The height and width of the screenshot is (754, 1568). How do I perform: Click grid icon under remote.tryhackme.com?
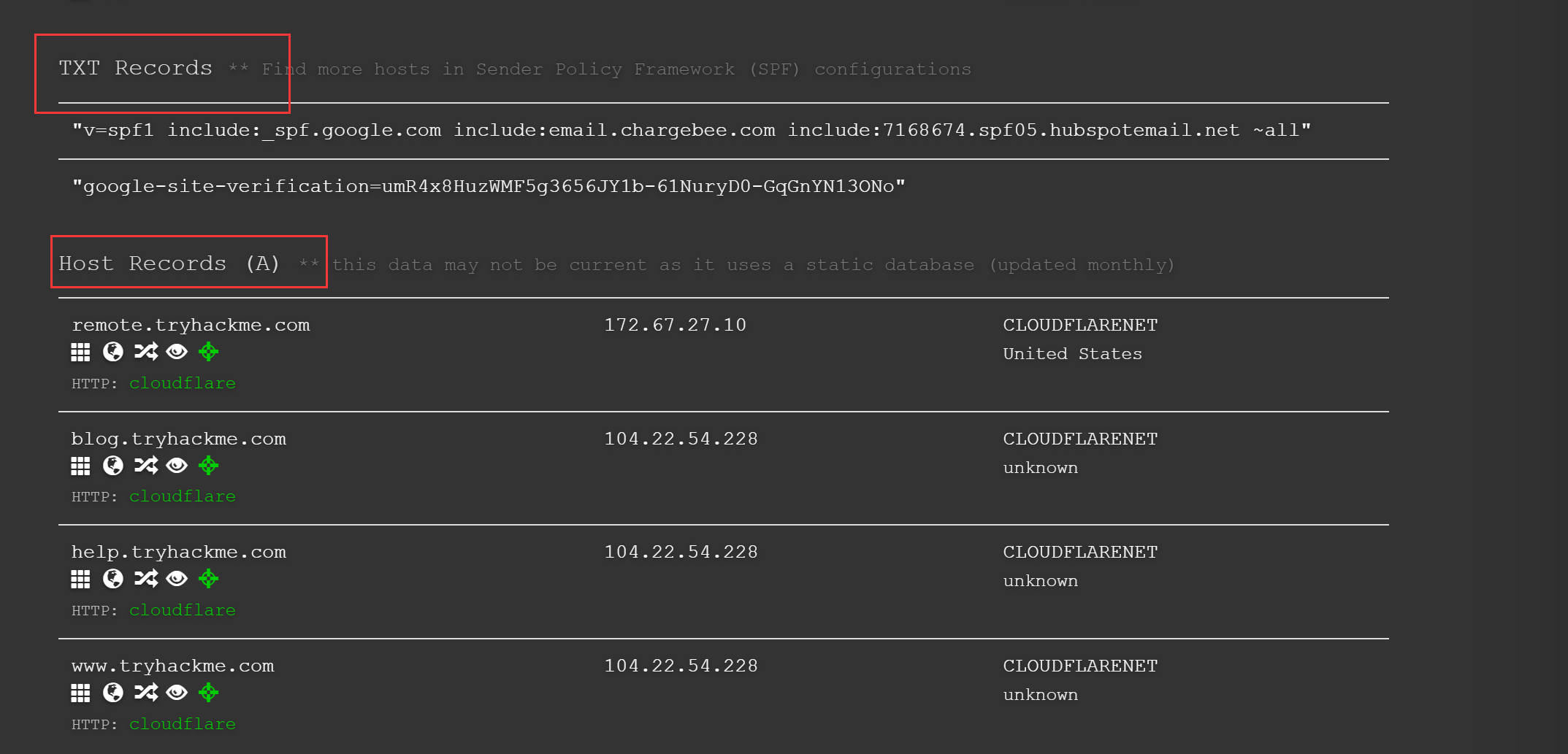tap(80, 353)
